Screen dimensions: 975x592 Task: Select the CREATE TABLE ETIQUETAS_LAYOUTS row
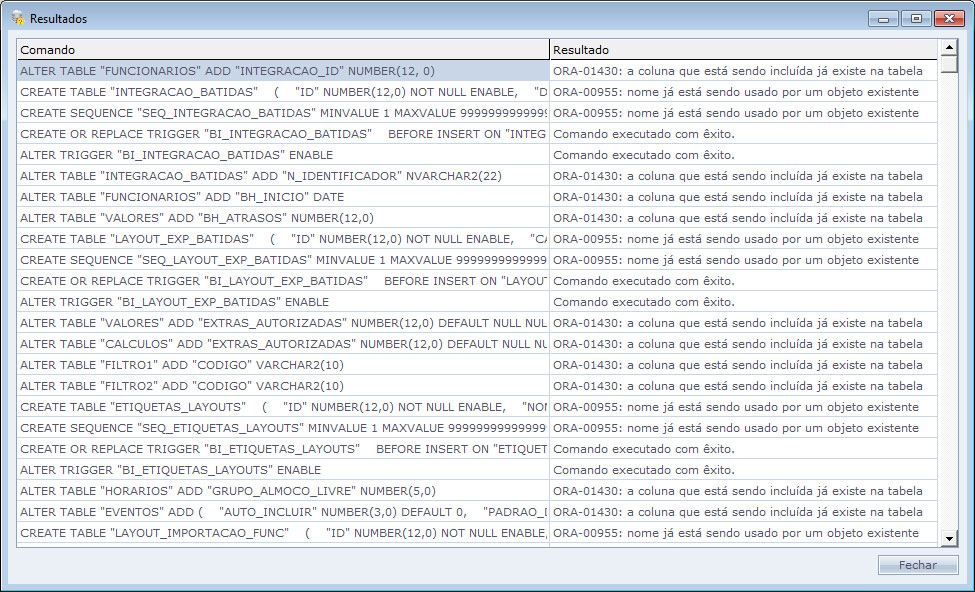coord(282,407)
